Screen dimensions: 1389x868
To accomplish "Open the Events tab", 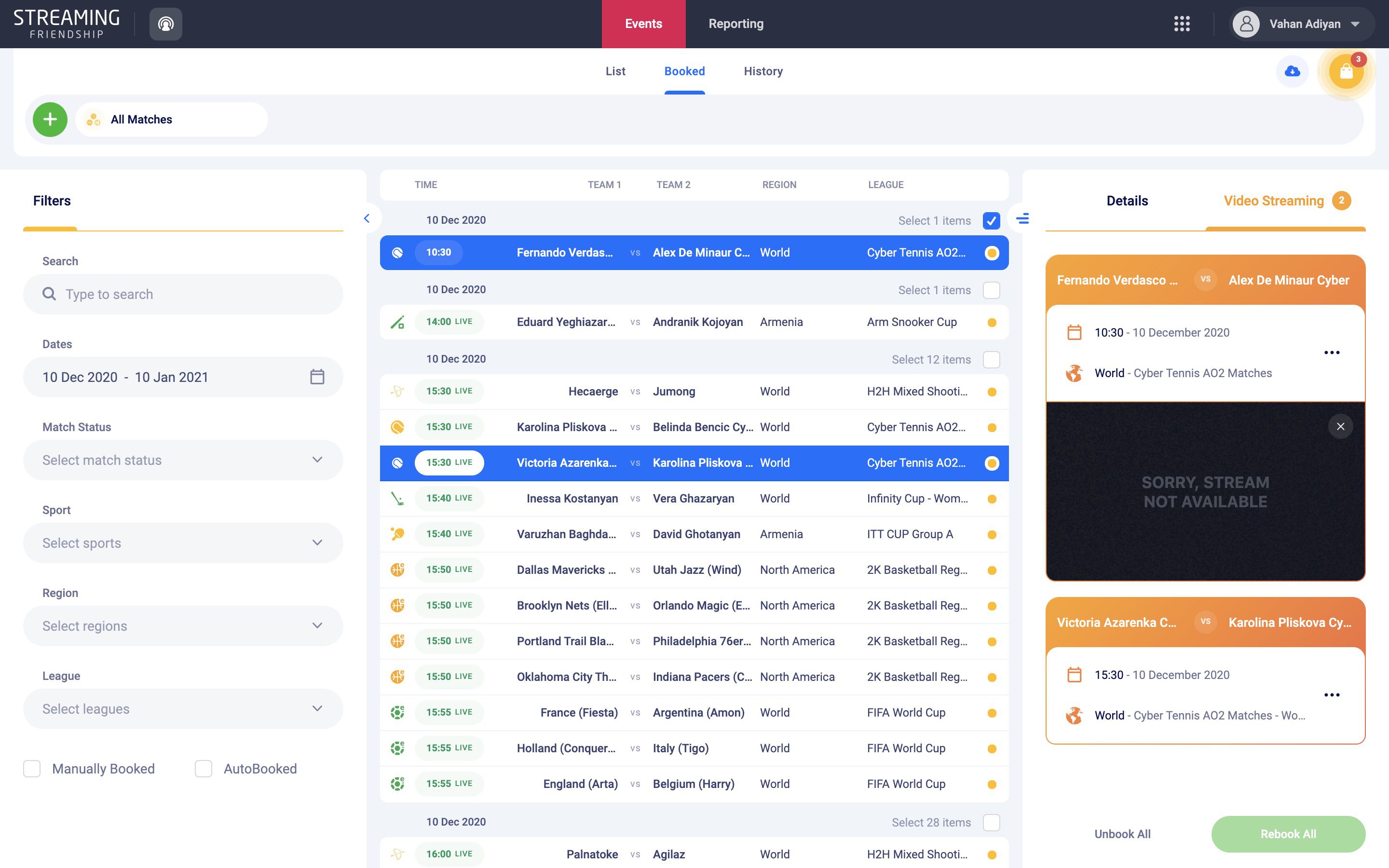I will click(643, 24).
